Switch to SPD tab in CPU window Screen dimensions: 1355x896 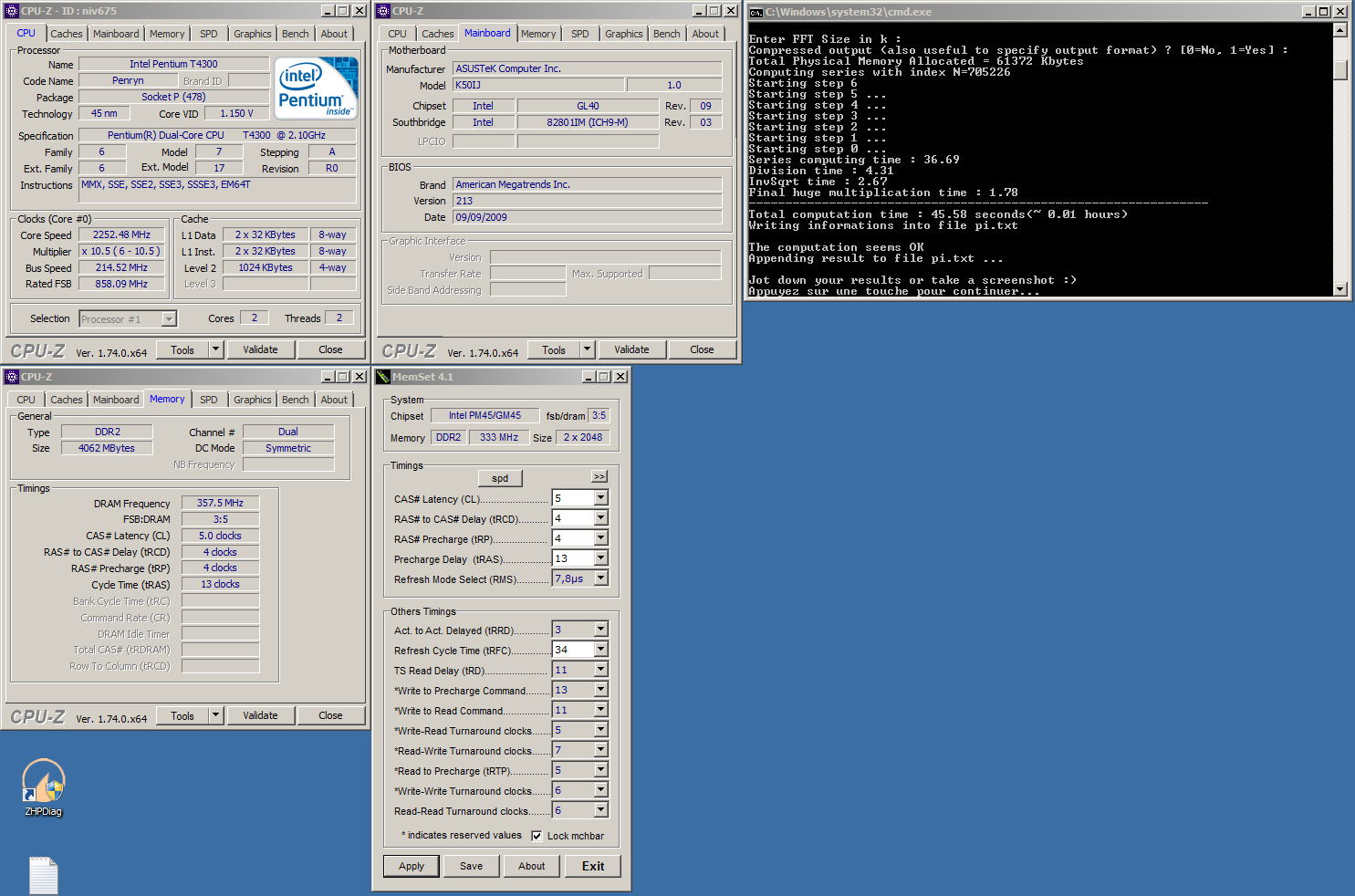tap(209, 34)
